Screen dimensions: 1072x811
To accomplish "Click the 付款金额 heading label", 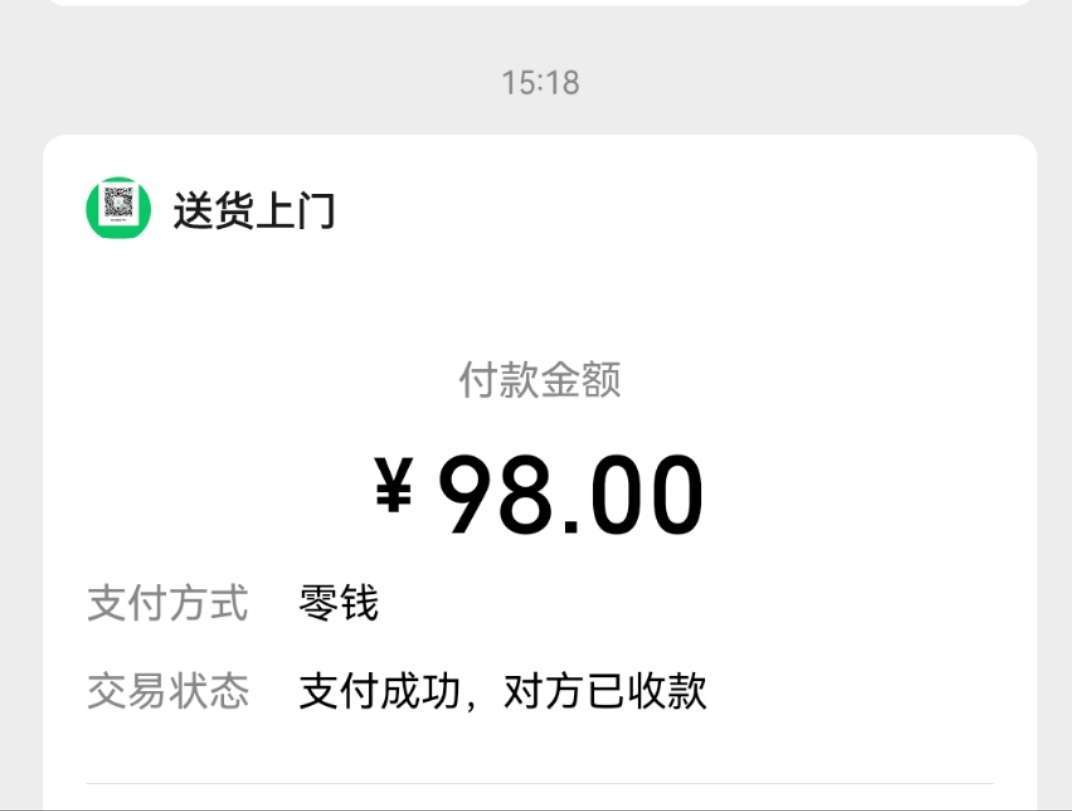I will coord(540,380).
